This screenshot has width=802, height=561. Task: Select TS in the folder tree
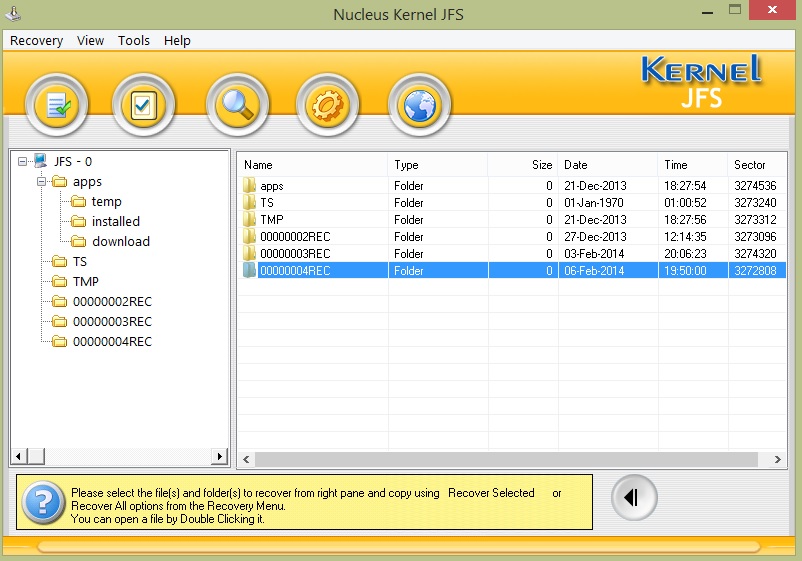[80, 262]
